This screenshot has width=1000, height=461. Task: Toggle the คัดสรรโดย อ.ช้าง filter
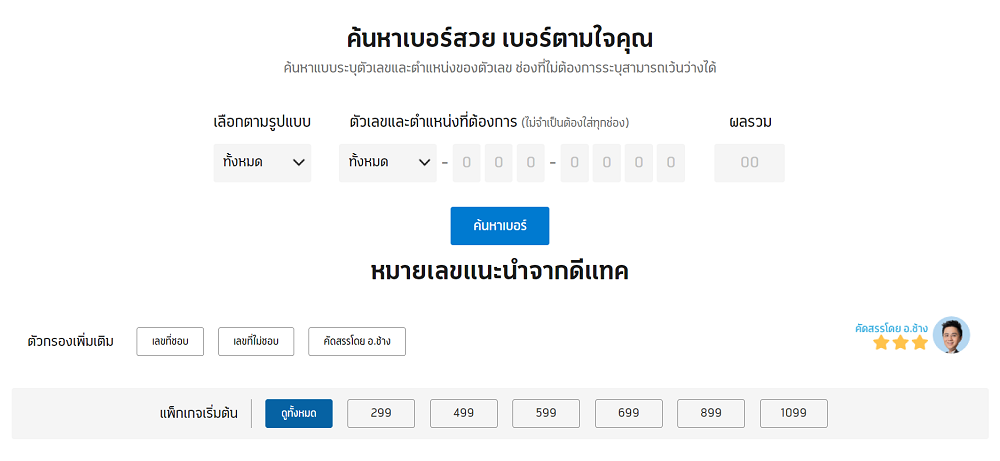tap(357, 341)
